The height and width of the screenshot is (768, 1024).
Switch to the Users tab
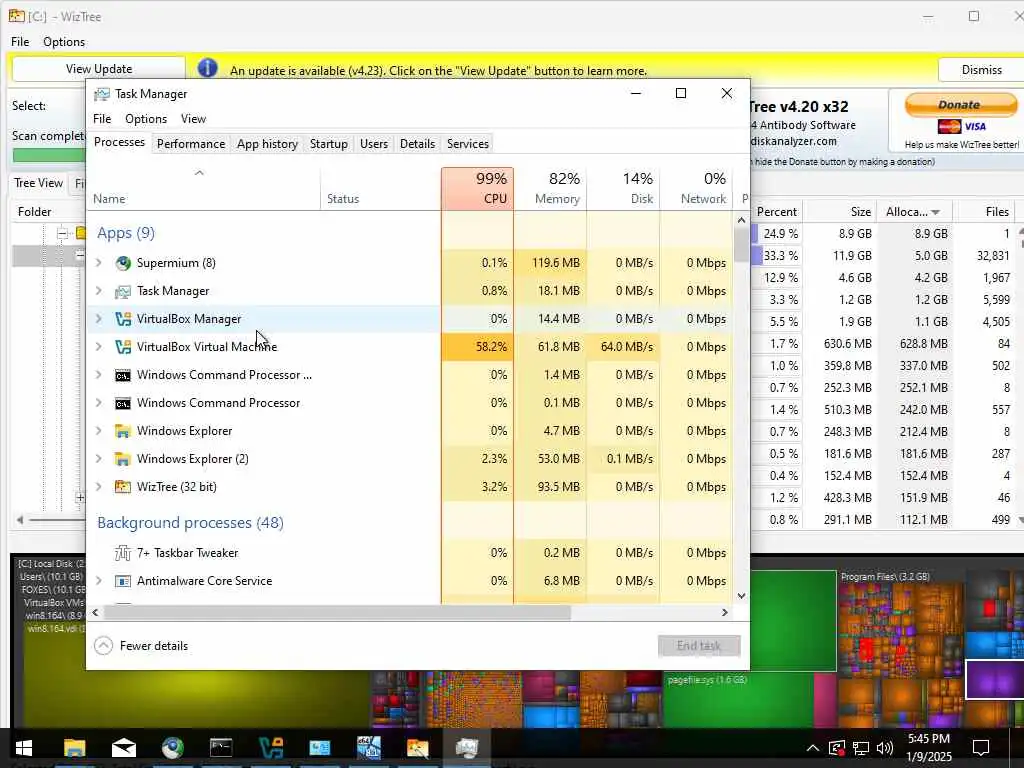tap(374, 144)
